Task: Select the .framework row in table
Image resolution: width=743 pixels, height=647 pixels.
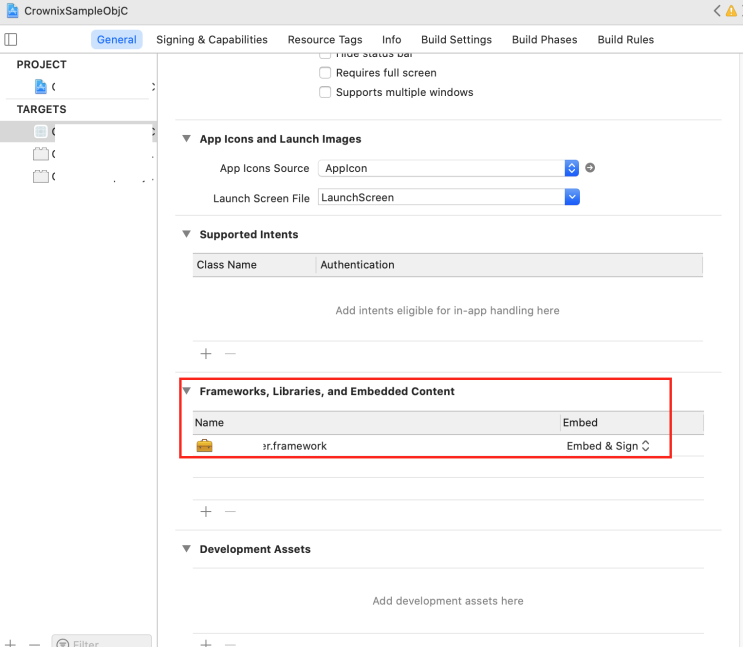Action: coord(448,446)
